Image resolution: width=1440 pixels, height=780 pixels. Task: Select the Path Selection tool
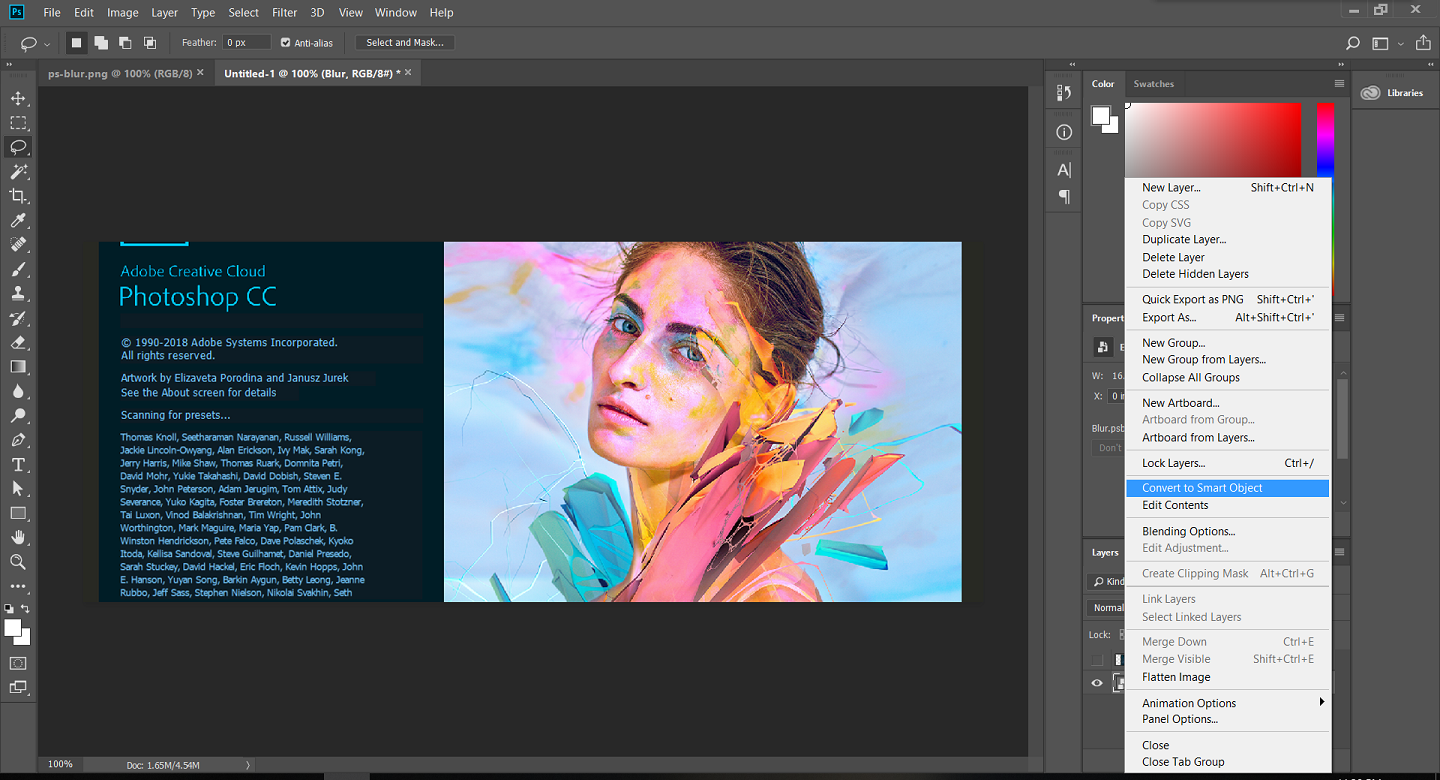(18, 489)
